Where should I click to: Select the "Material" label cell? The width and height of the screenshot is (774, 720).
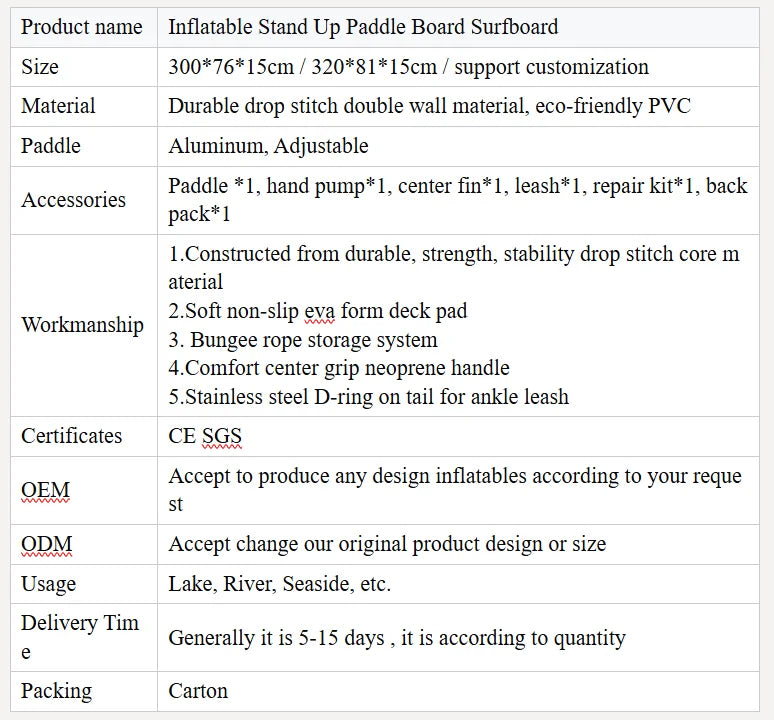(58, 106)
